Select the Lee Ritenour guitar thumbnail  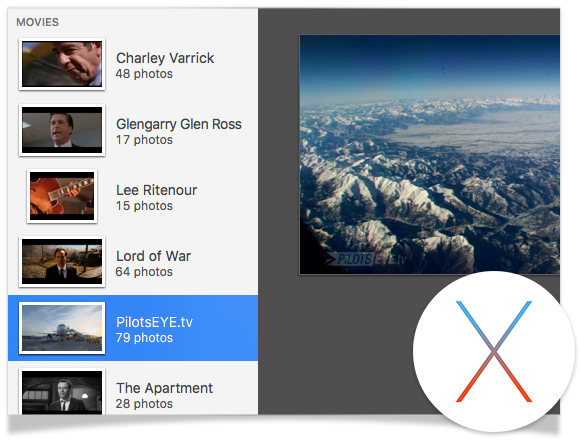tap(62, 196)
